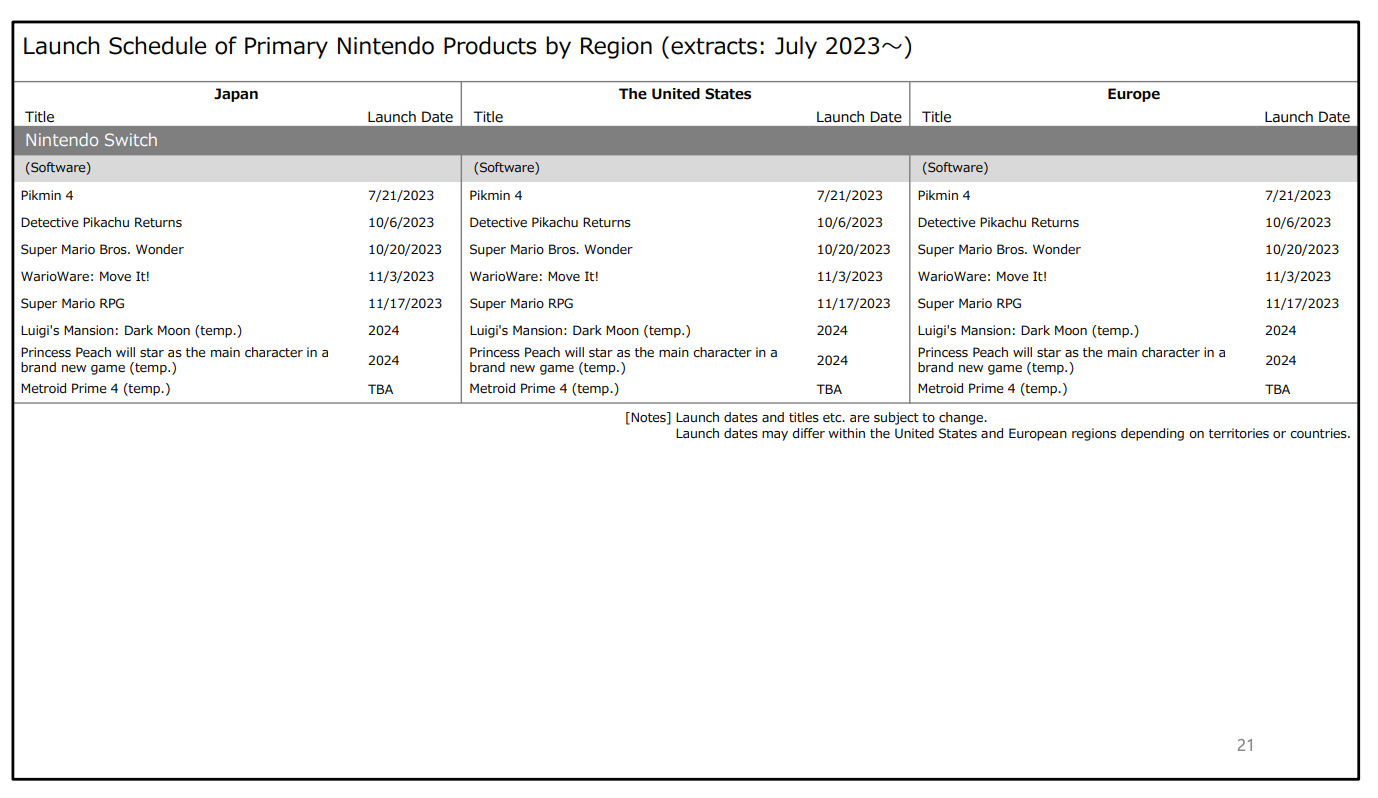Click the note 'Launch dates and titles etc. are subject to change'
Image resolution: width=1378 pixels, height=798 pixels.
[832, 418]
